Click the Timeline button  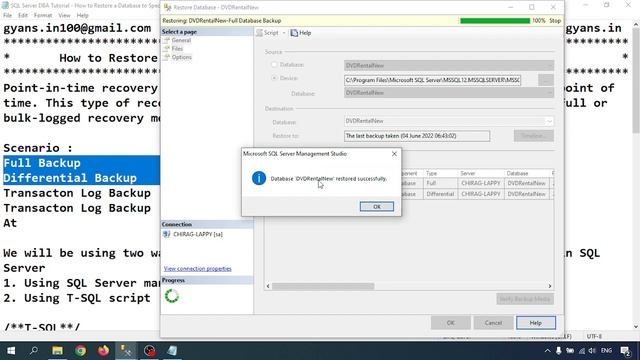[533, 136]
